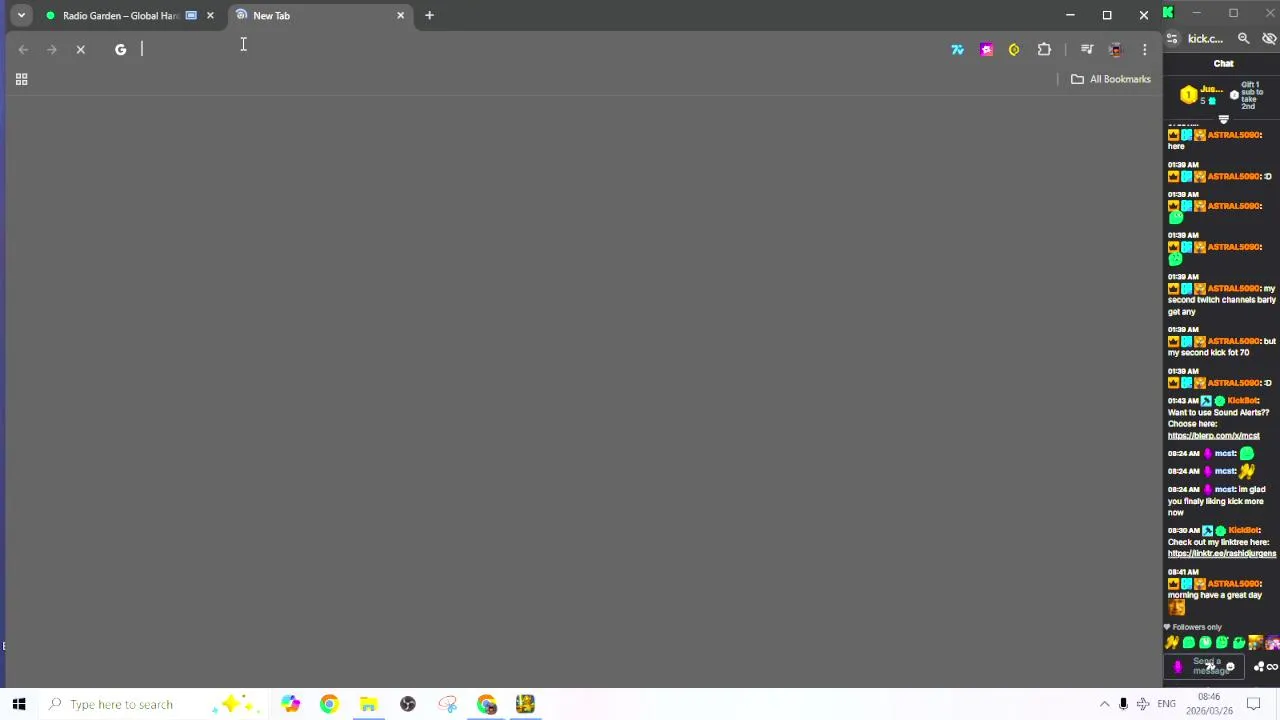Click the pink icon in the chat input box

click(1177, 667)
